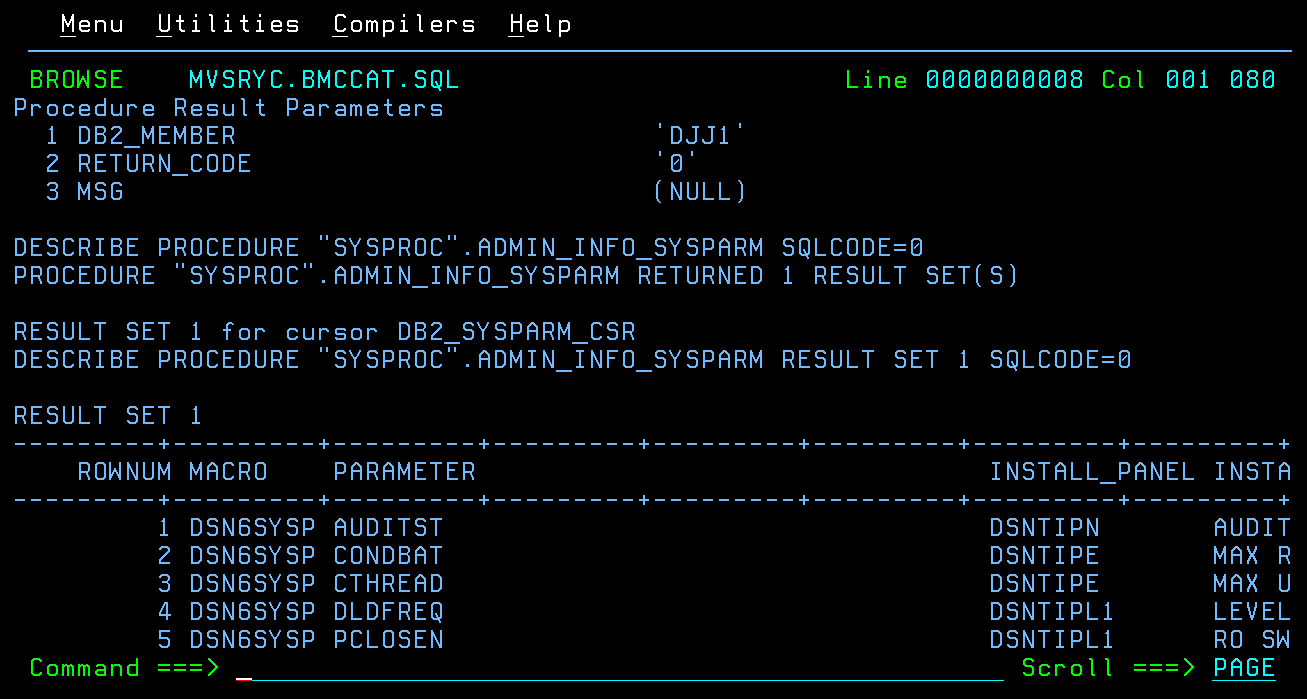Viewport: 1307px width, 699px height.
Task: Click the Line number 0000000008 indicator
Action: [x=1004, y=80]
